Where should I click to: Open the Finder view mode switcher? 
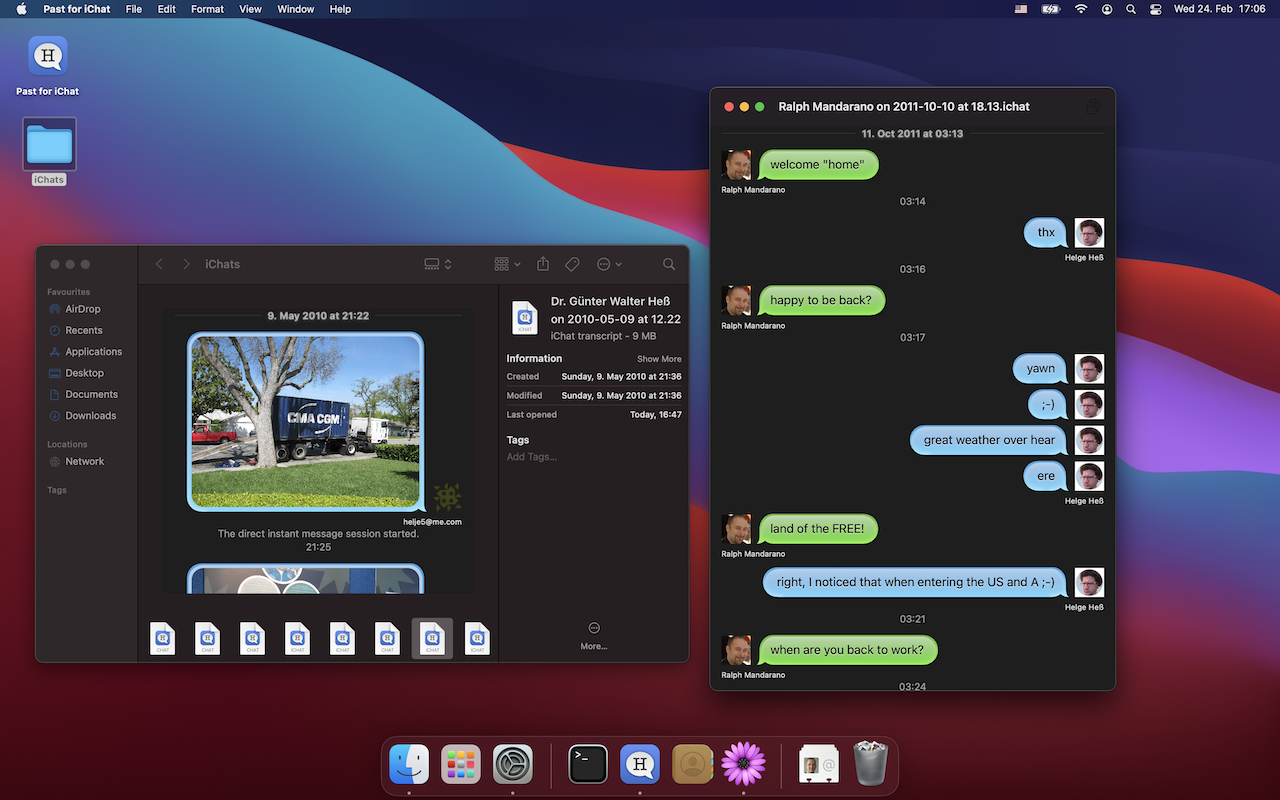pos(437,264)
